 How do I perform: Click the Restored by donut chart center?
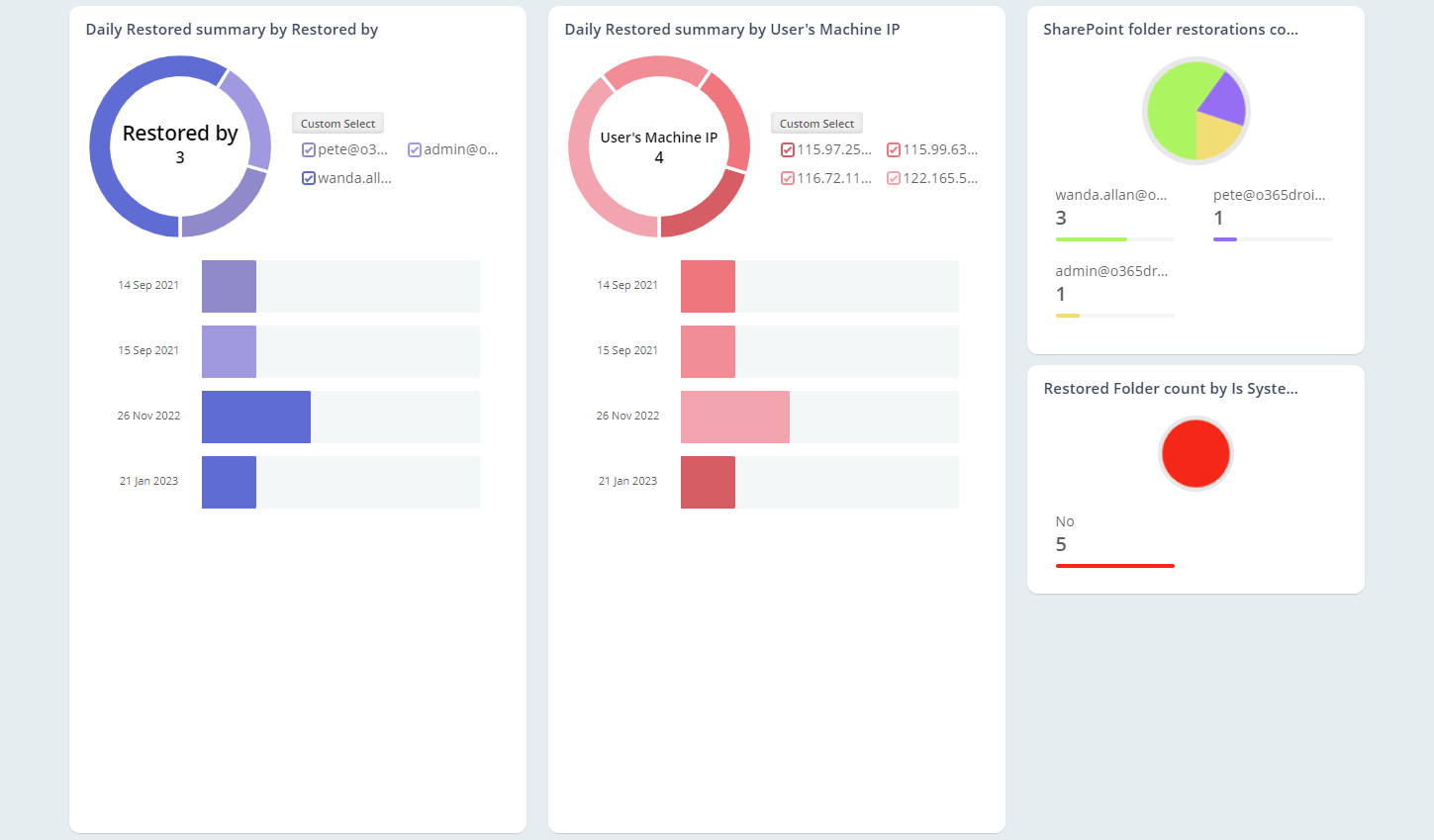click(x=180, y=145)
